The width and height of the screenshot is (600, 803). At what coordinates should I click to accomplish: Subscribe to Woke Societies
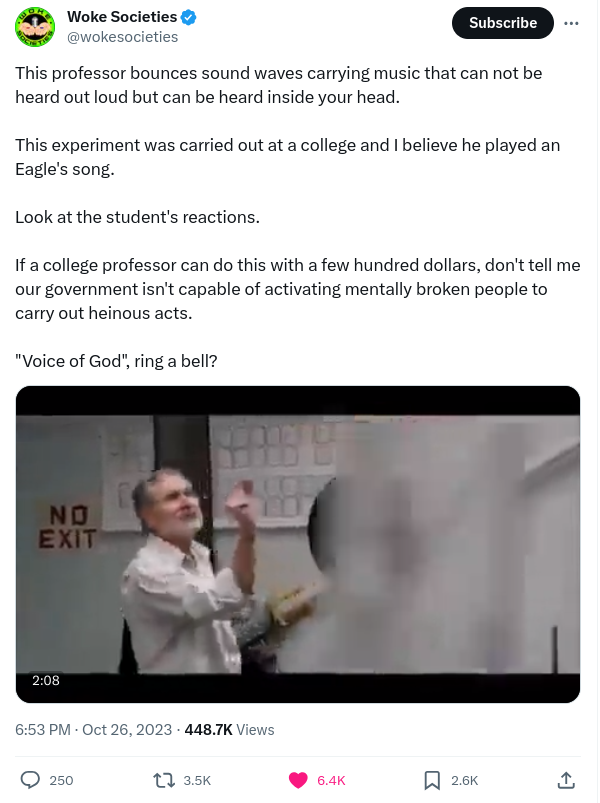pos(502,23)
